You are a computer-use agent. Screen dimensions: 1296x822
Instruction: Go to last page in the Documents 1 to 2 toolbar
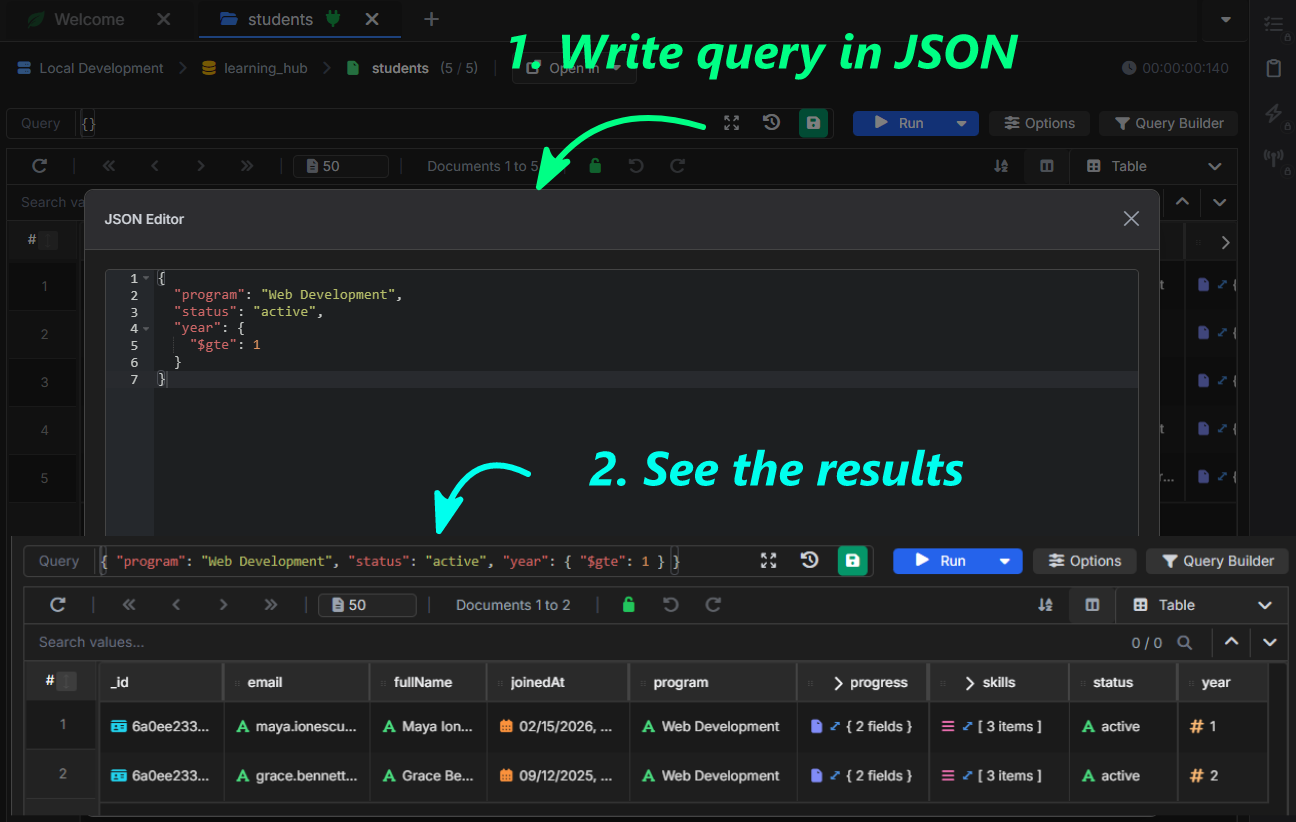[x=271, y=605]
